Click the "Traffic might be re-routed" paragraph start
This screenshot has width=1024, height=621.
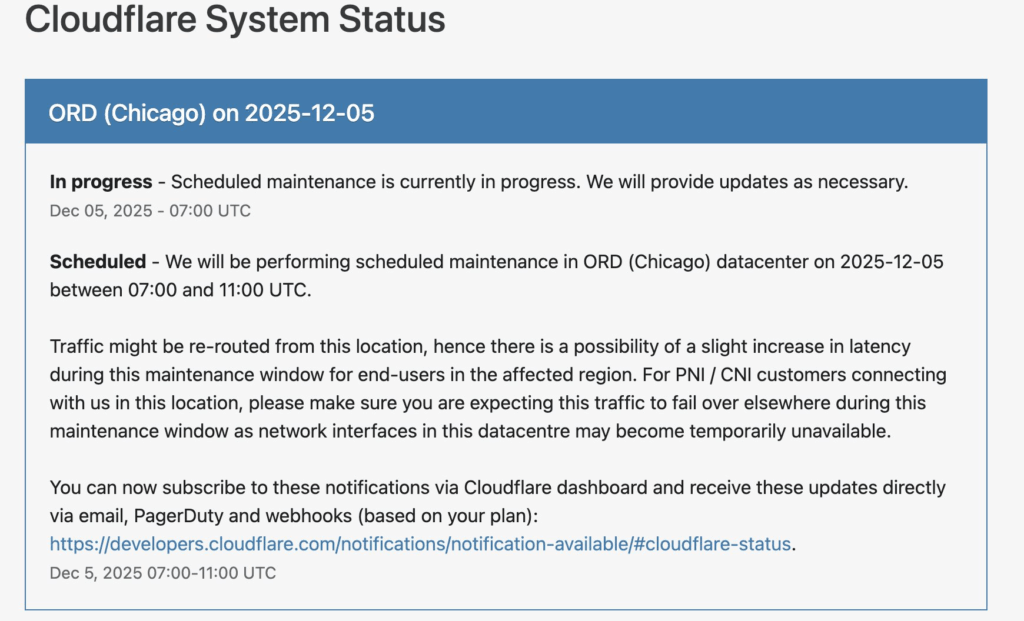150,347
